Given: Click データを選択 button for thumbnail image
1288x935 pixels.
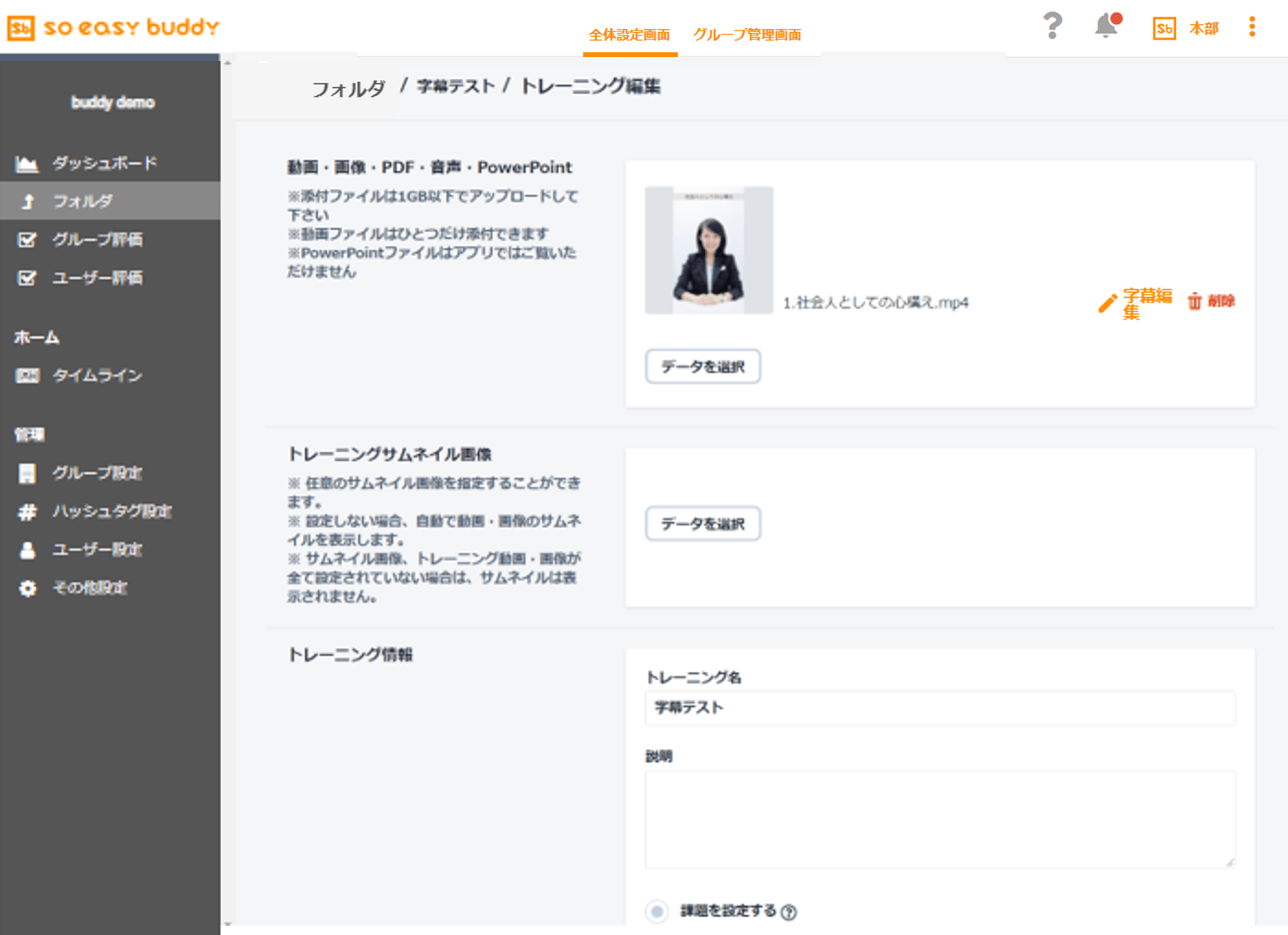Looking at the screenshot, I should pos(703,524).
